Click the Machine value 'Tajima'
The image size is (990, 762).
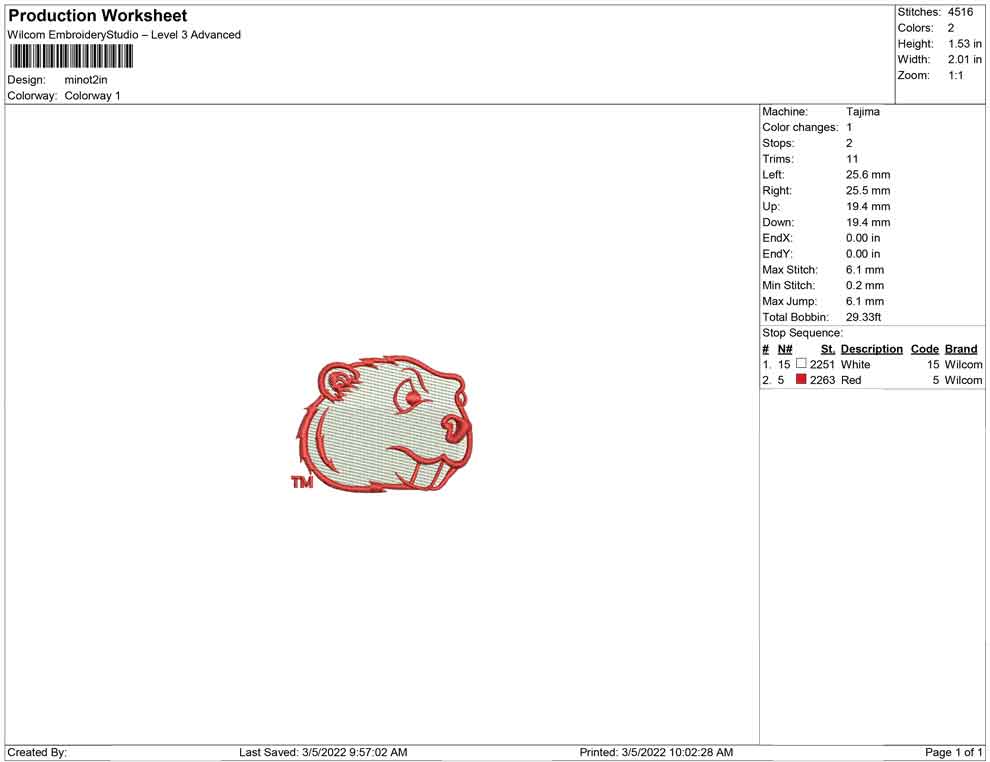[x=862, y=112]
